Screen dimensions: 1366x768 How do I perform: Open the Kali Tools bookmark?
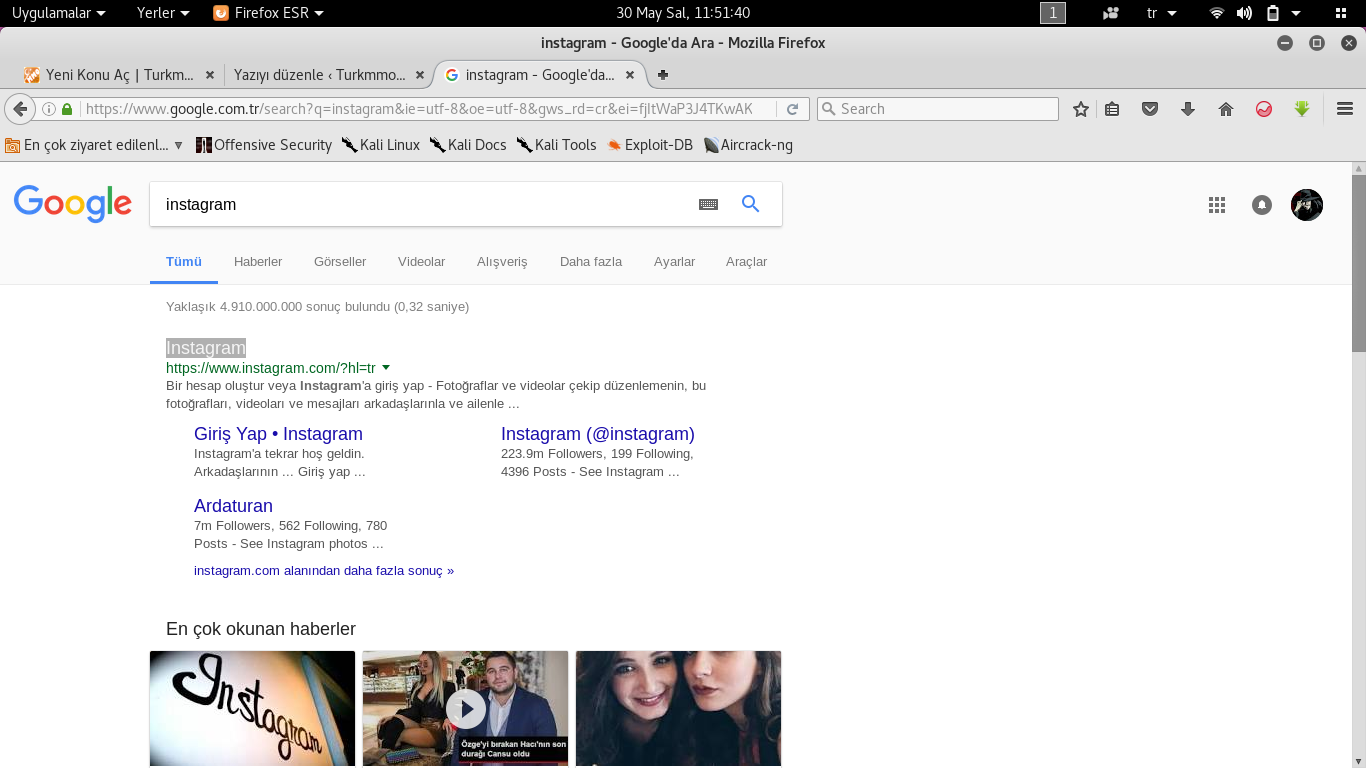click(x=557, y=145)
